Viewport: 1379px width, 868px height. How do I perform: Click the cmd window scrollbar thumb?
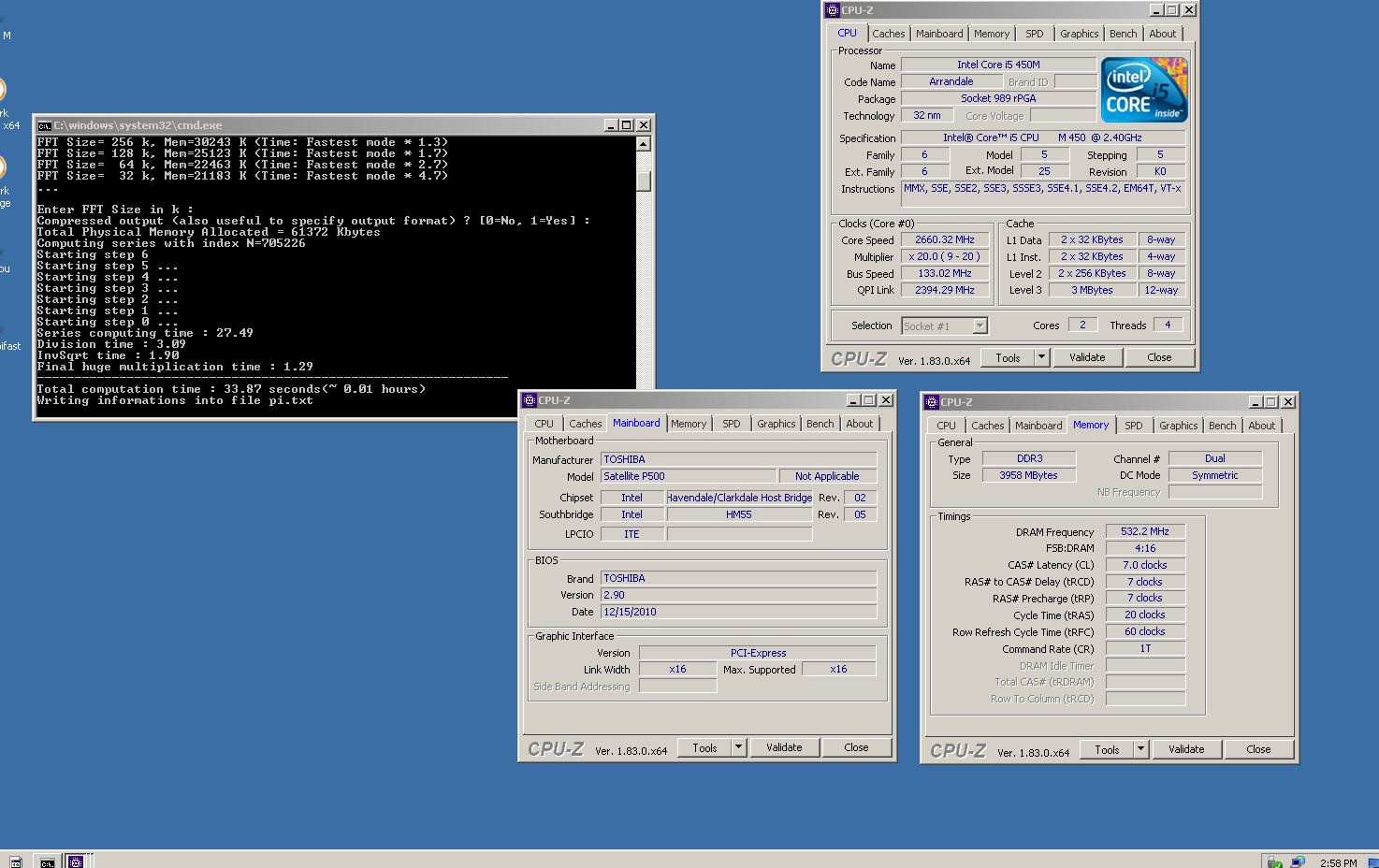644,180
